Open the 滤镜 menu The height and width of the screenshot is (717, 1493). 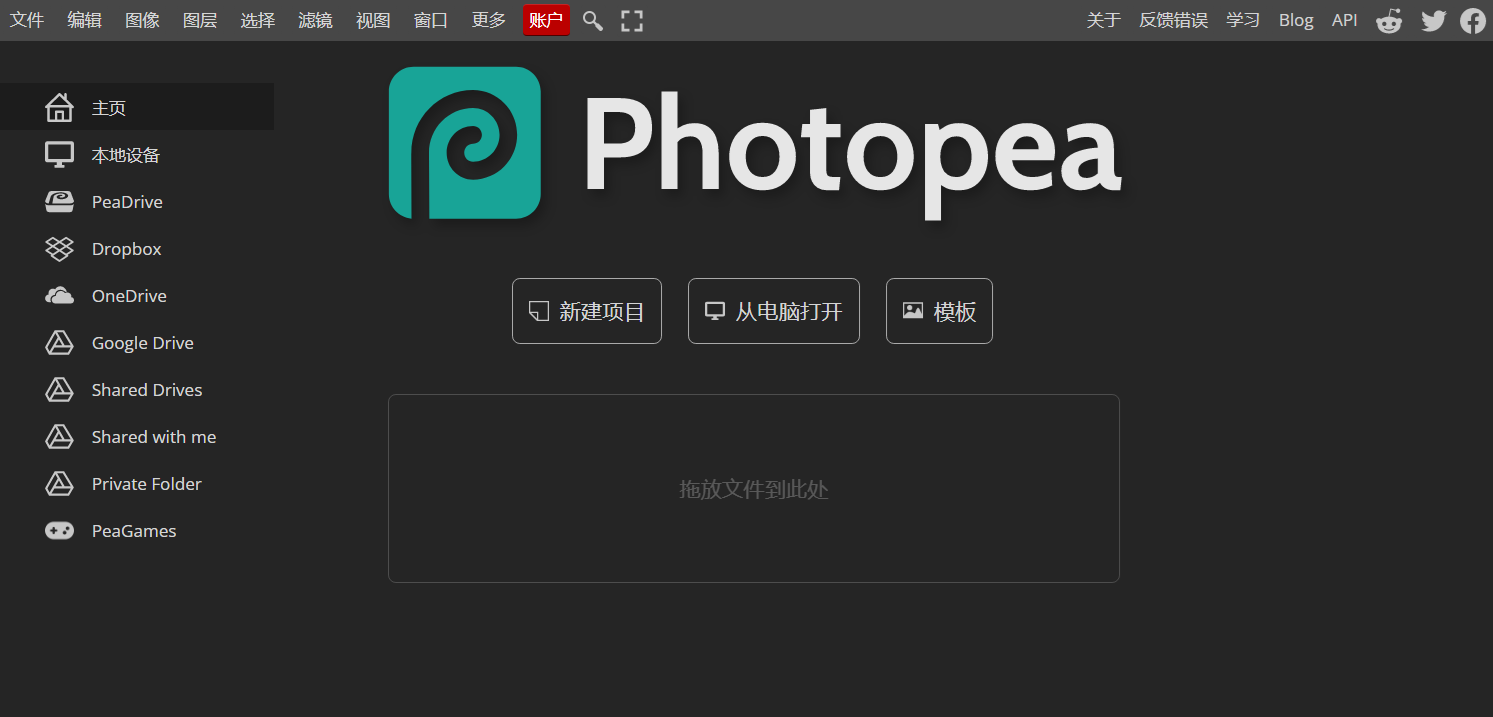pos(316,20)
